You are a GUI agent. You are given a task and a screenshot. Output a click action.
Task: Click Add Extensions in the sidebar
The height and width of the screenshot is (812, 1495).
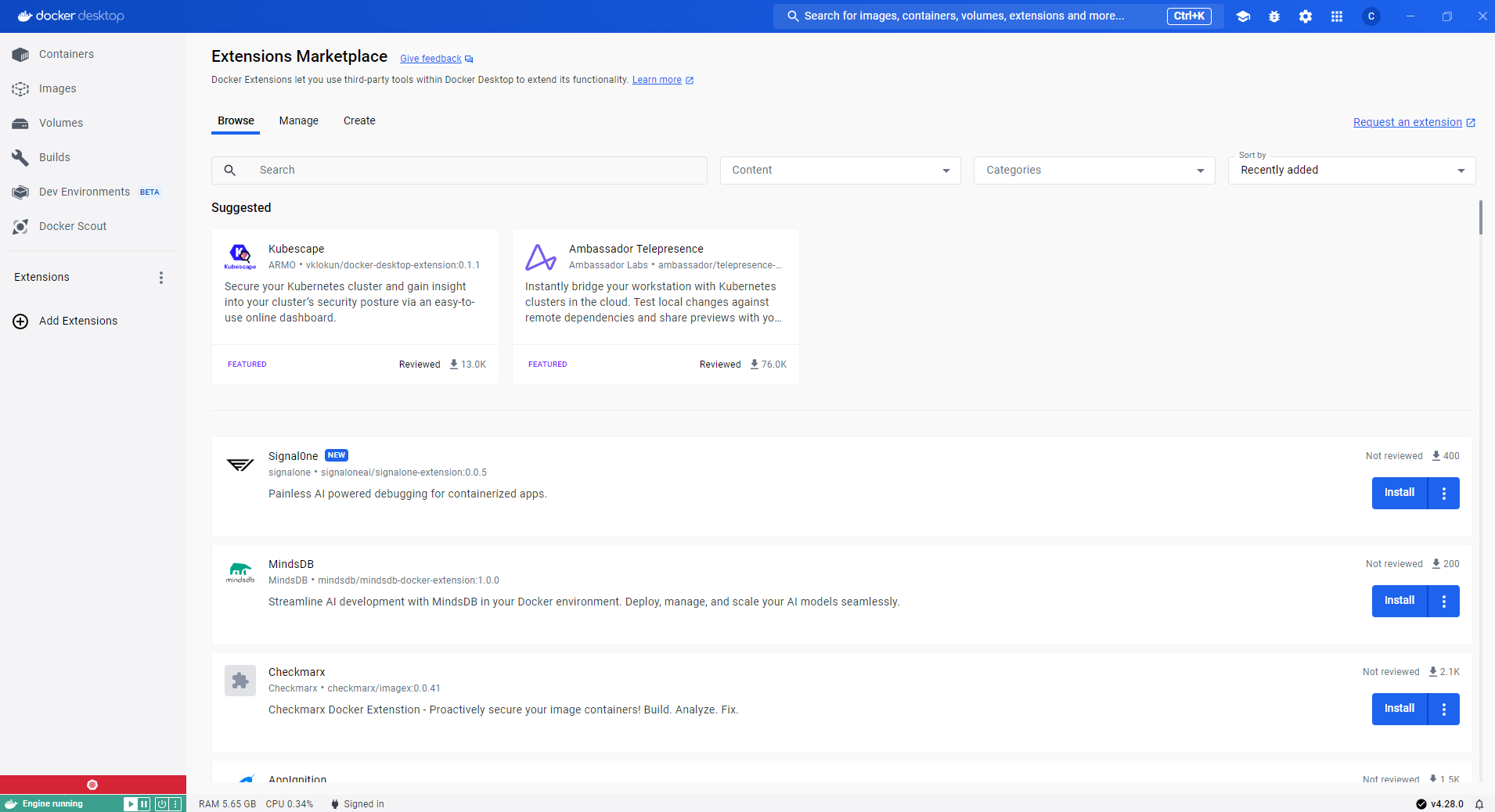pyautogui.click(x=93, y=322)
